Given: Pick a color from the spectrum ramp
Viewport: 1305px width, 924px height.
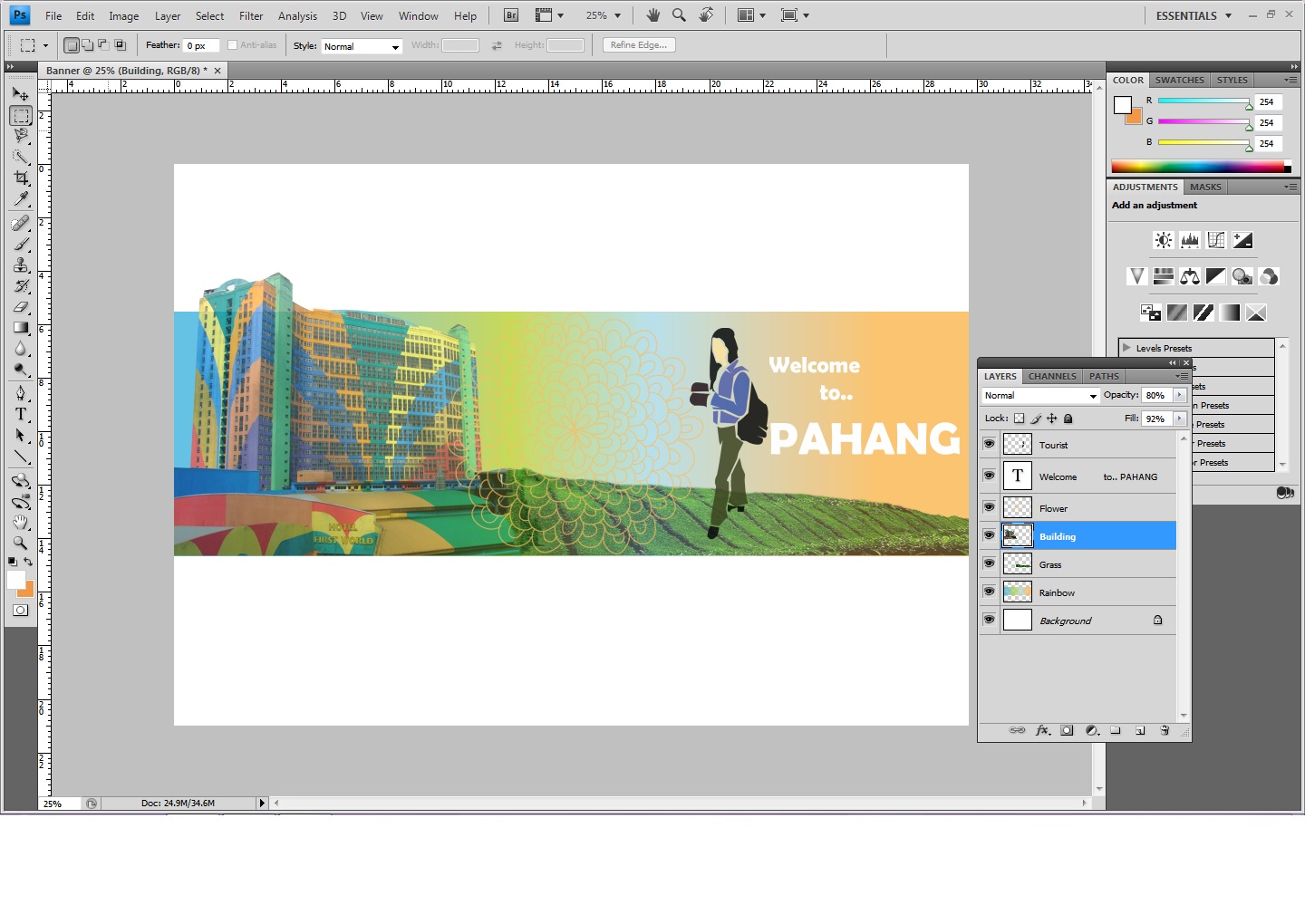Looking at the screenshot, I should click(x=1201, y=167).
